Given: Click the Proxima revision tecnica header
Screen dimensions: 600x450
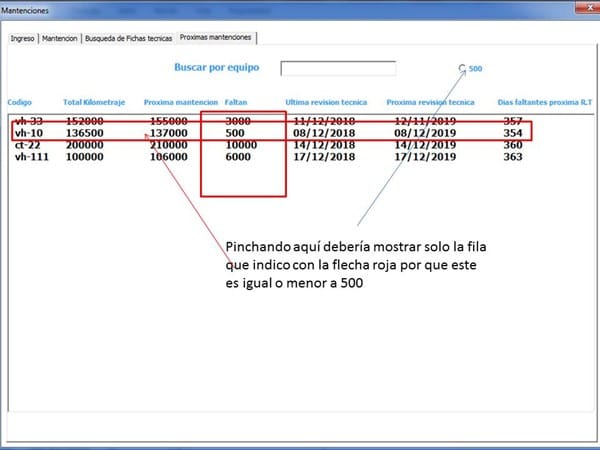Looking at the screenshot, I should click(x=430, y=102).
